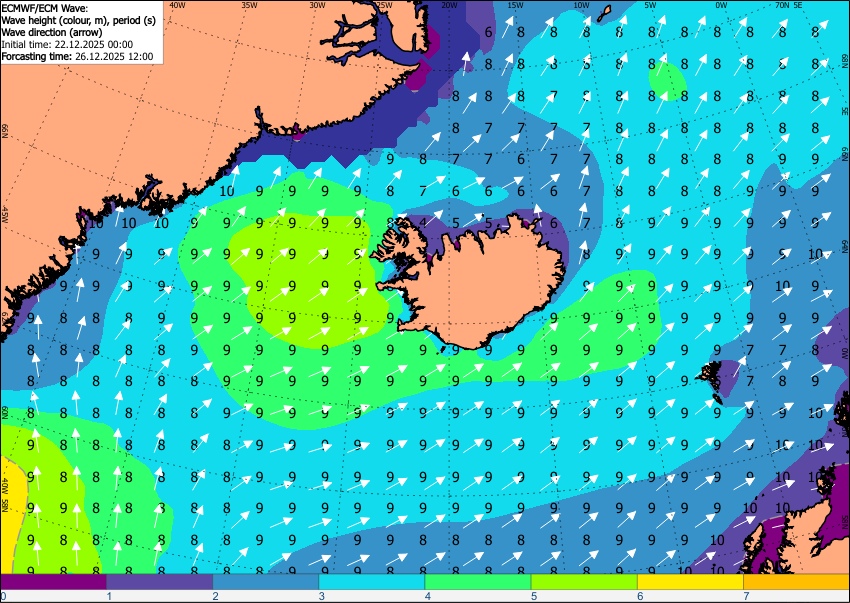
Task: Click the dark purple 0–1 m legend swatch
Action: pyautogui.click(x=53, y=582)
